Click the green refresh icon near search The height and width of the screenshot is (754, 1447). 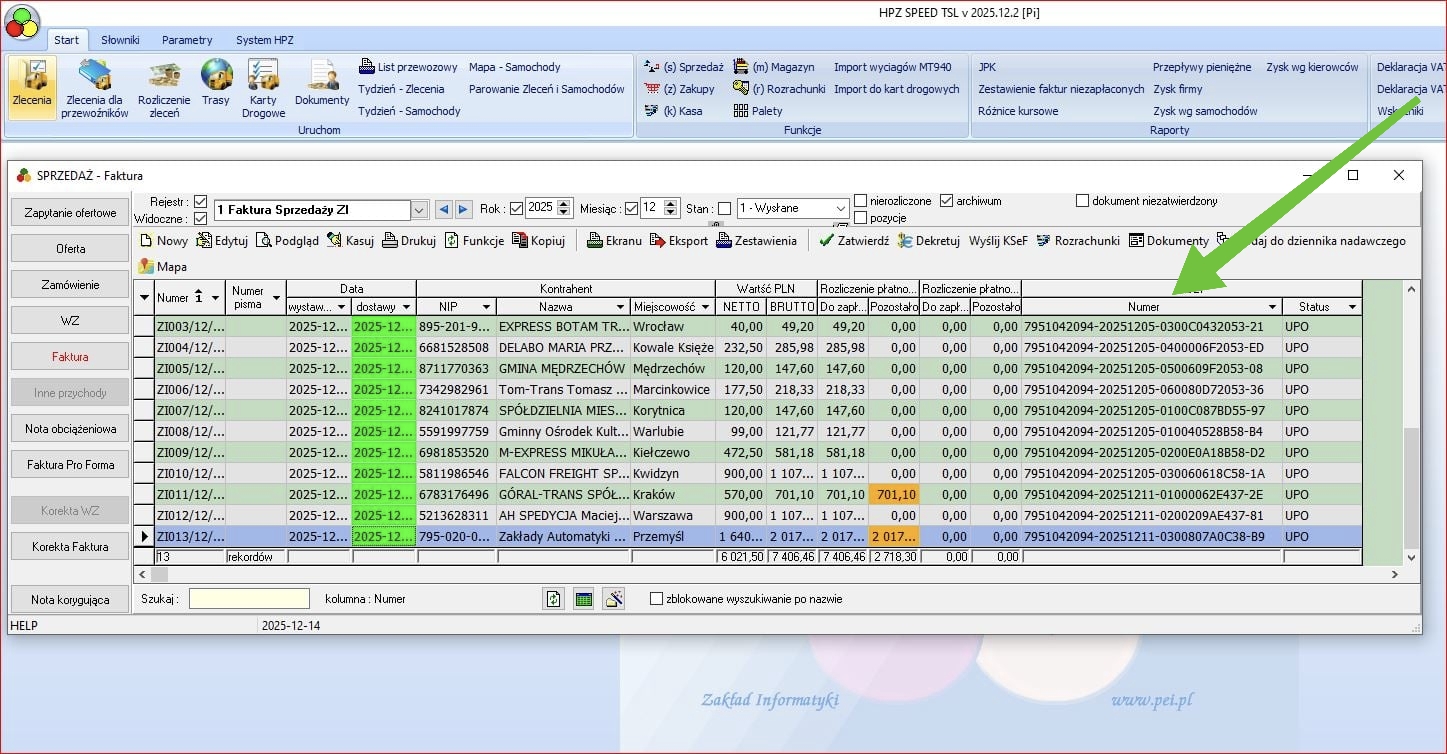pyautogui.click(x=553, y=599)
